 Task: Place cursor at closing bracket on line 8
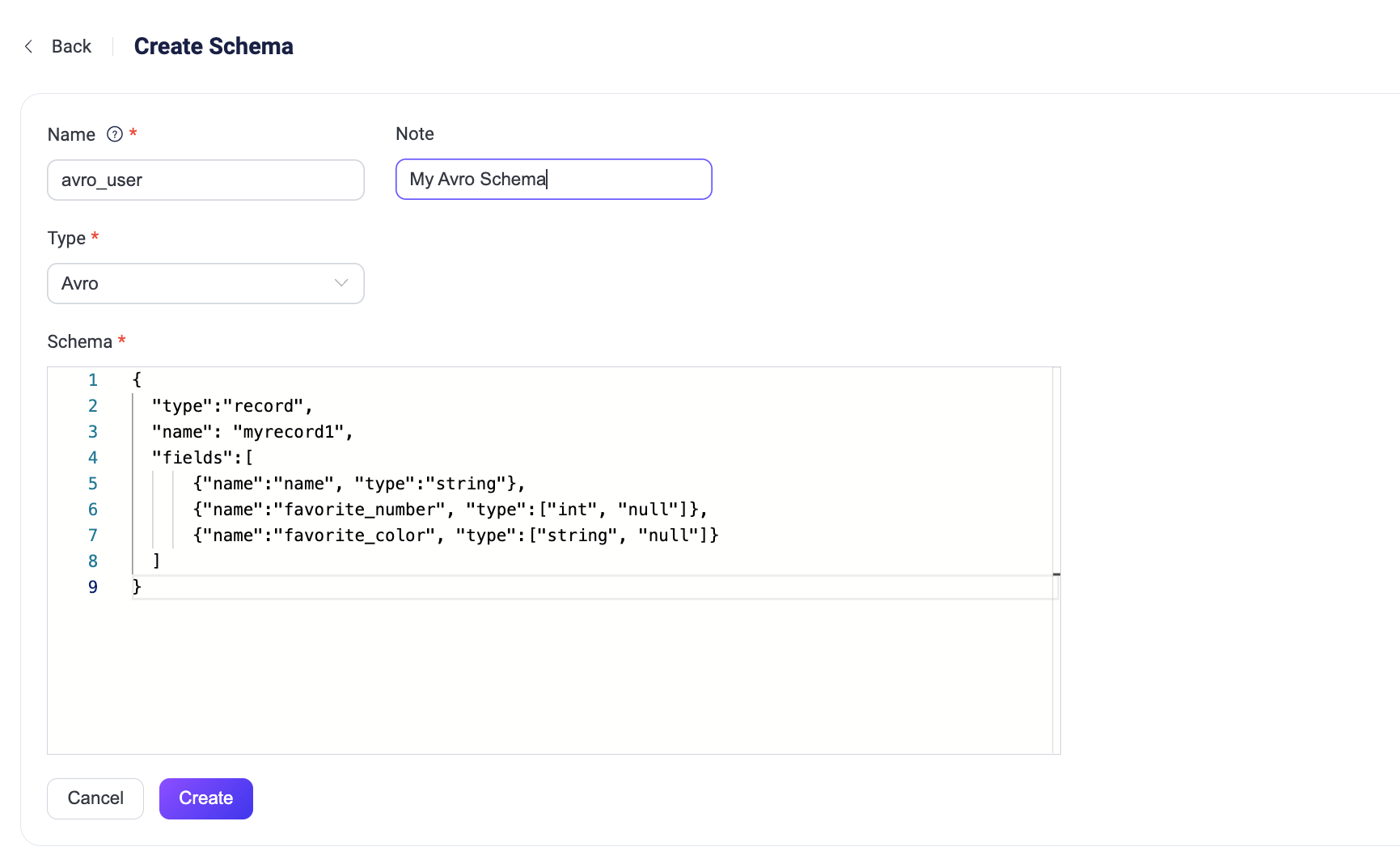click(157, 561)
